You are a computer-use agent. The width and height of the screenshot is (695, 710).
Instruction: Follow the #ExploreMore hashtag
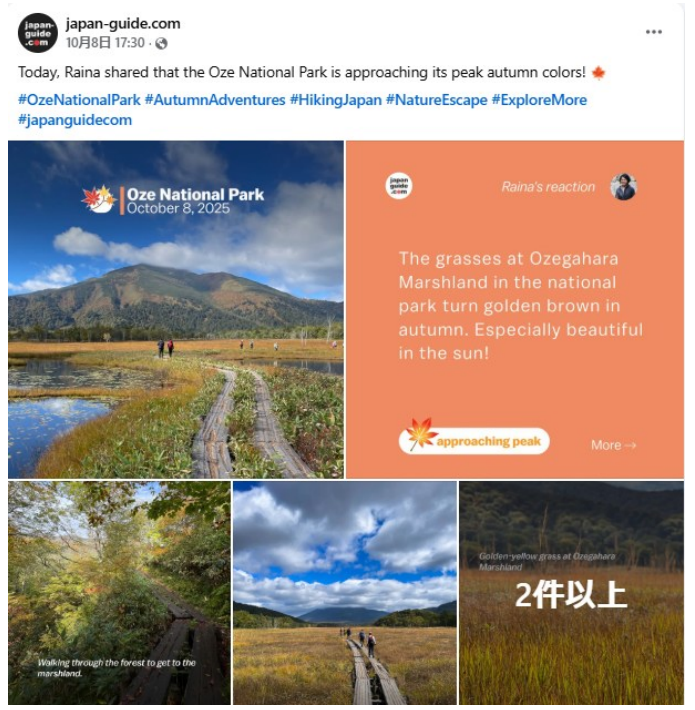539,100
